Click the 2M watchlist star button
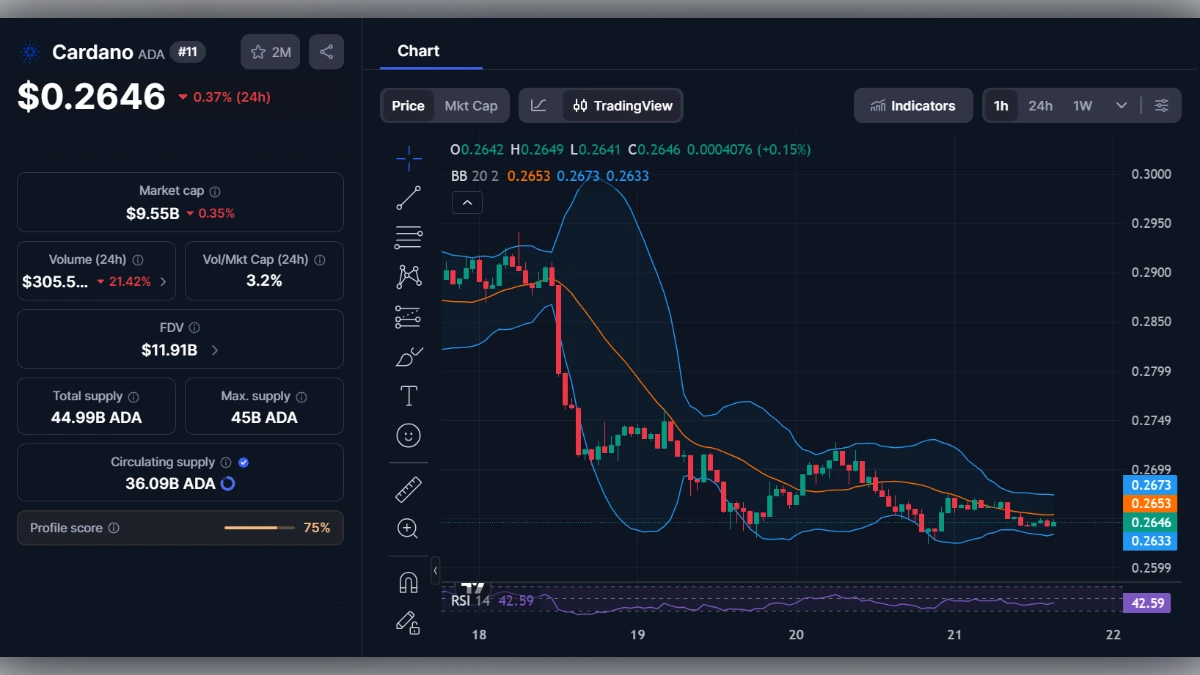This screenshot has height=675, width=1200. 269,51
